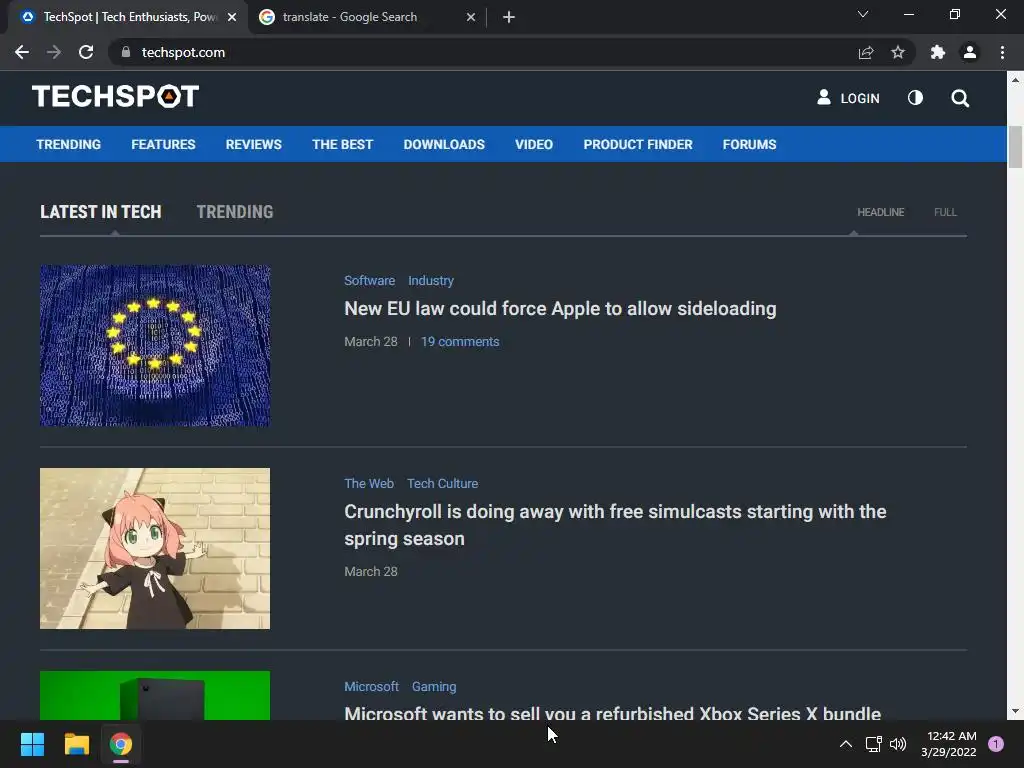Click the techspot.com address bar

(x=483, y=52)
